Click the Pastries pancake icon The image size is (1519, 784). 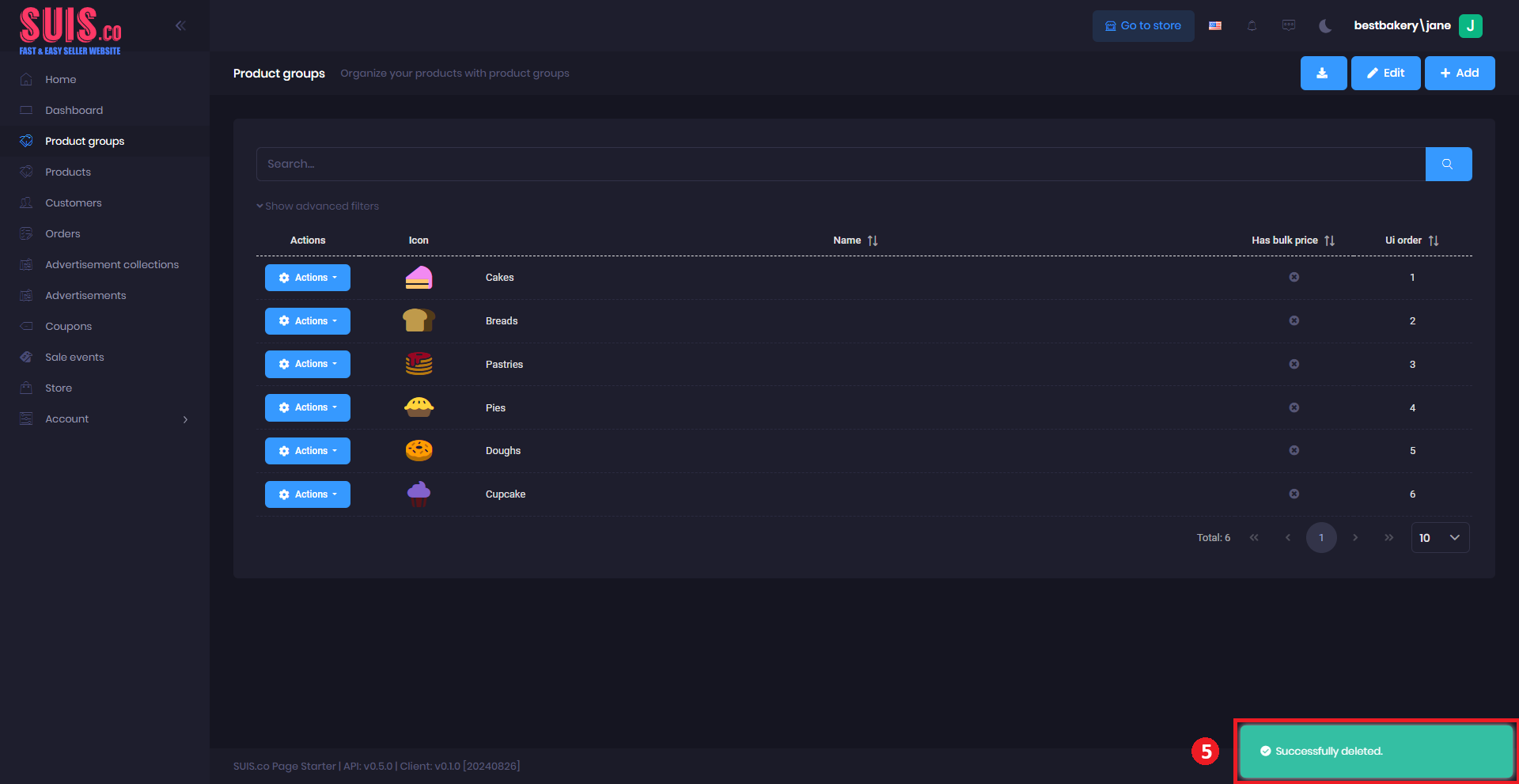click(x=419, y=364)
